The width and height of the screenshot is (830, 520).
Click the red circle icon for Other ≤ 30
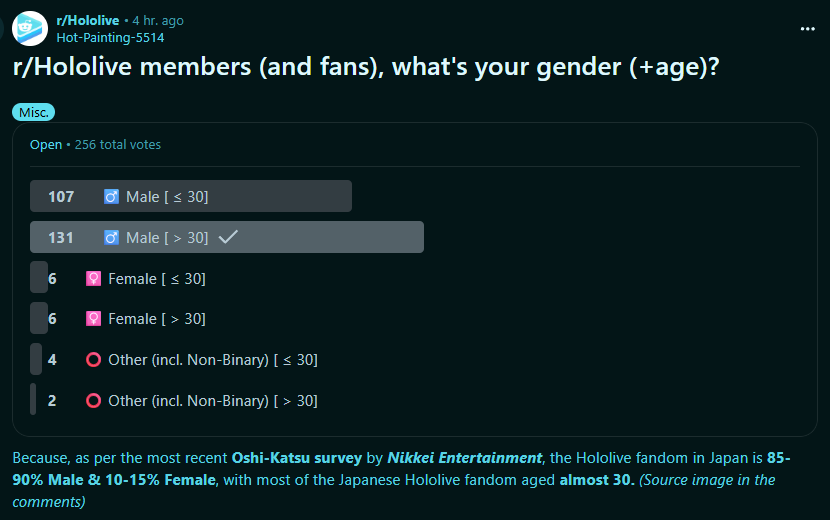(93, 360)
